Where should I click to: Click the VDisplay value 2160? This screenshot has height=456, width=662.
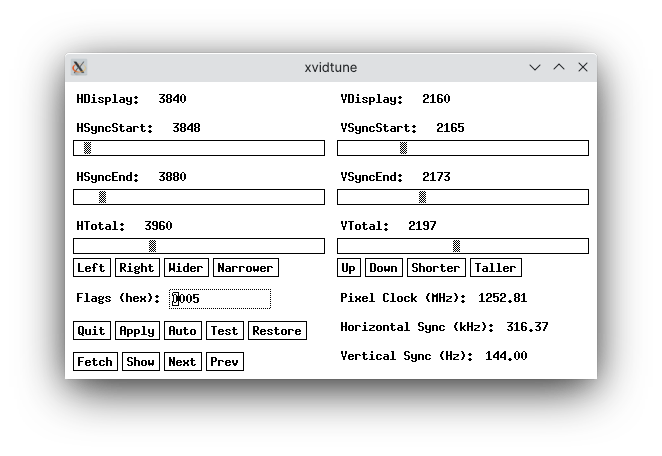pyautogui.click(x=436, y=99)
